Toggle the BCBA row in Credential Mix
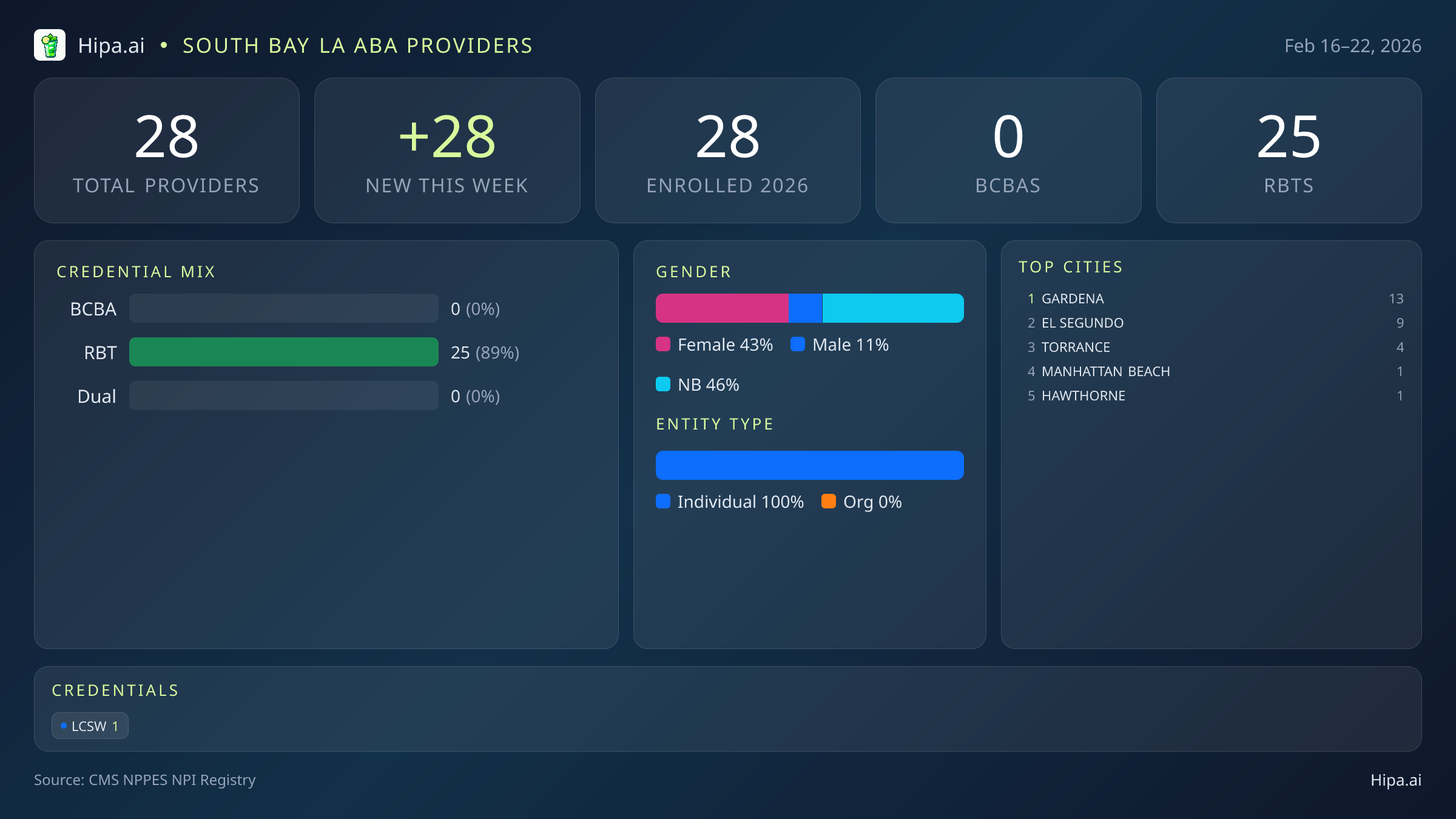Viewport: 1456px width, 819px height. click(x=283, y=309)
